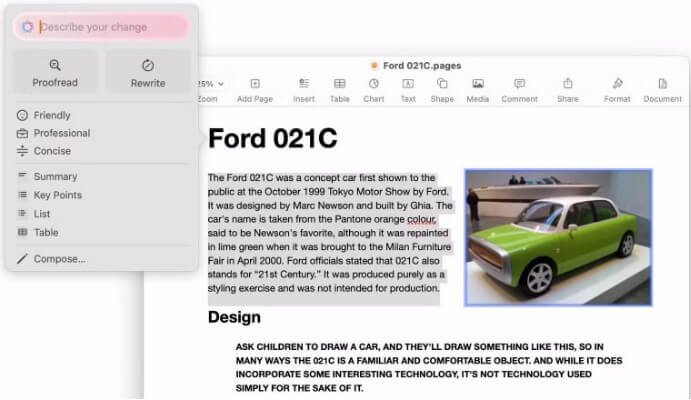691x400 pixels.
Task: Open the Shape toolbar icon
Action: (x=442, y=84)
